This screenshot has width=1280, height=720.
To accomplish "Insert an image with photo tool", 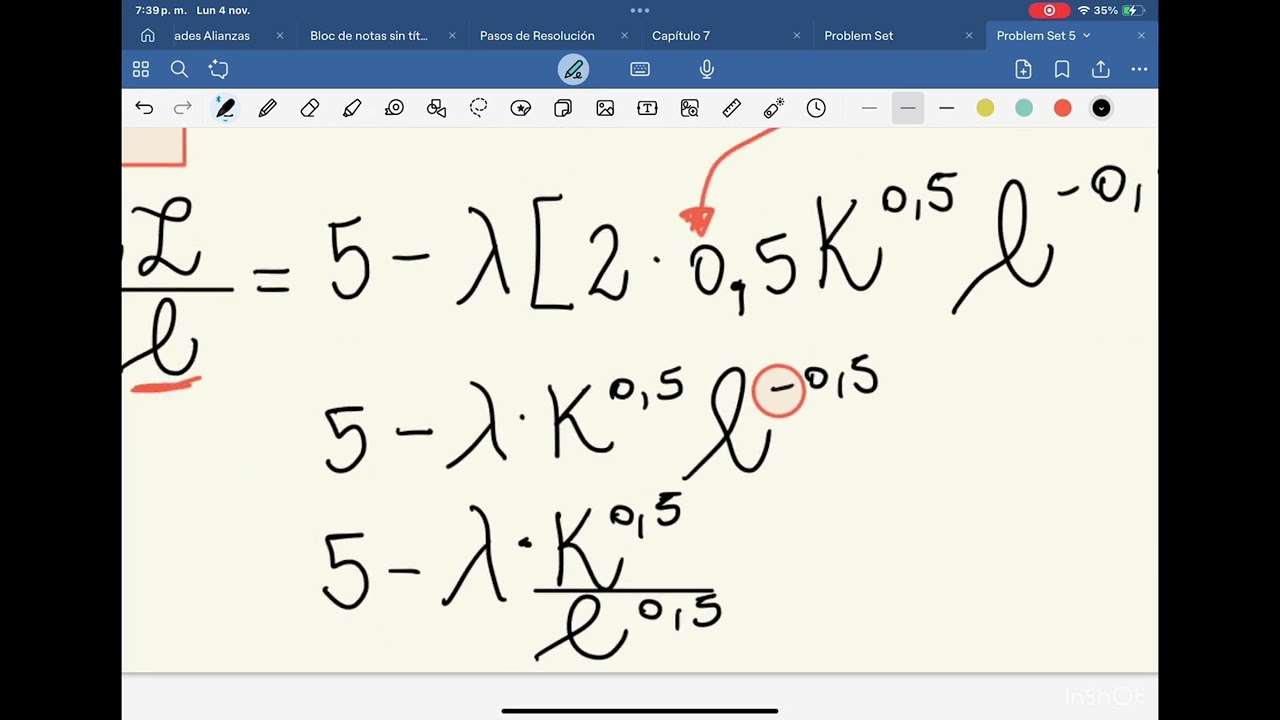I will pyautogui.click(x=605, y=108).
